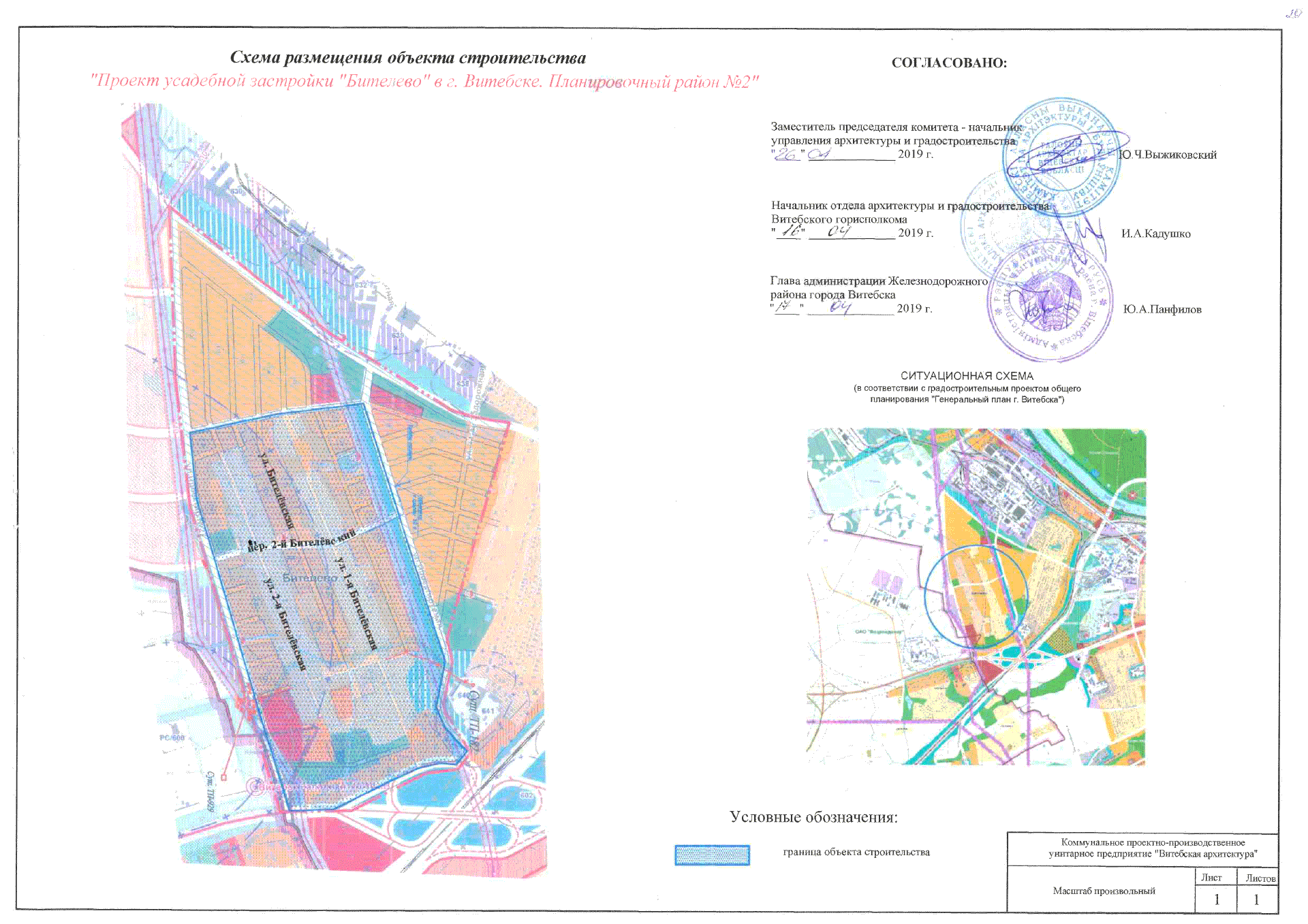Screen dimensions: 1308x924
Task: Click the situational scheme map thumbnail
Action: pos(976,596)
